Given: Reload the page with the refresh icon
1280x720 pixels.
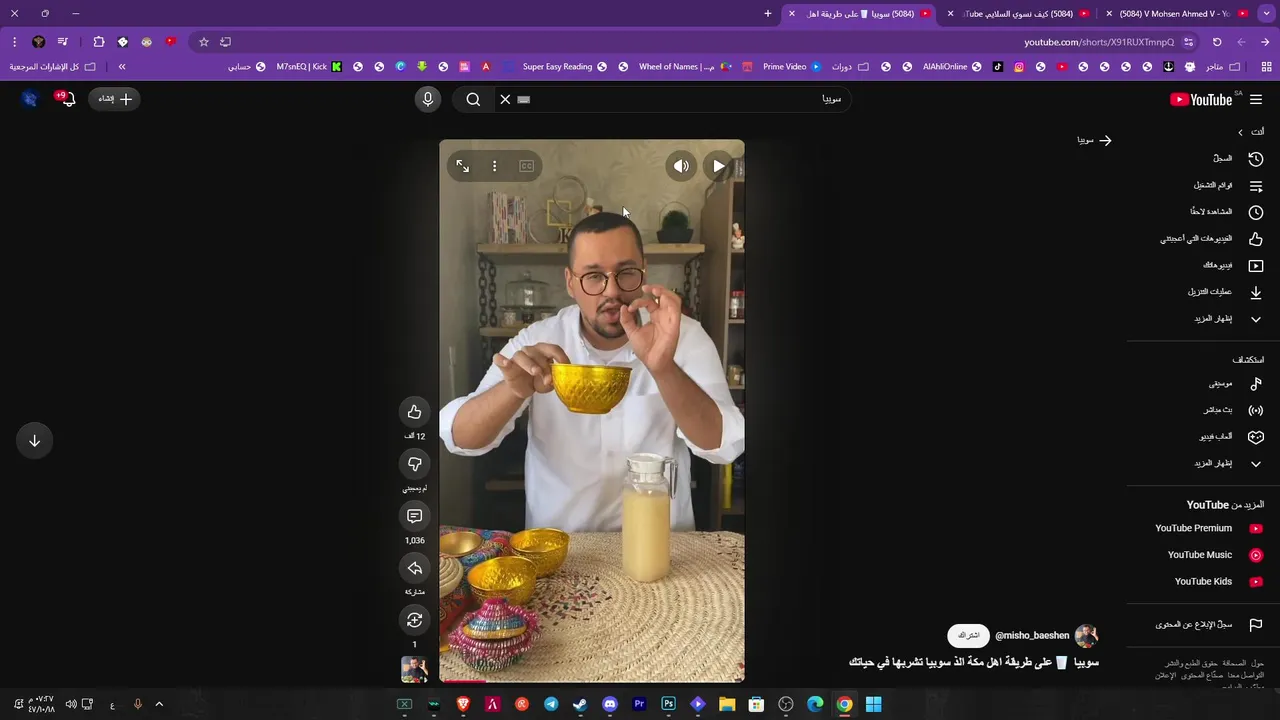Looking at the screenshot, I should (x=1217, y=42).
